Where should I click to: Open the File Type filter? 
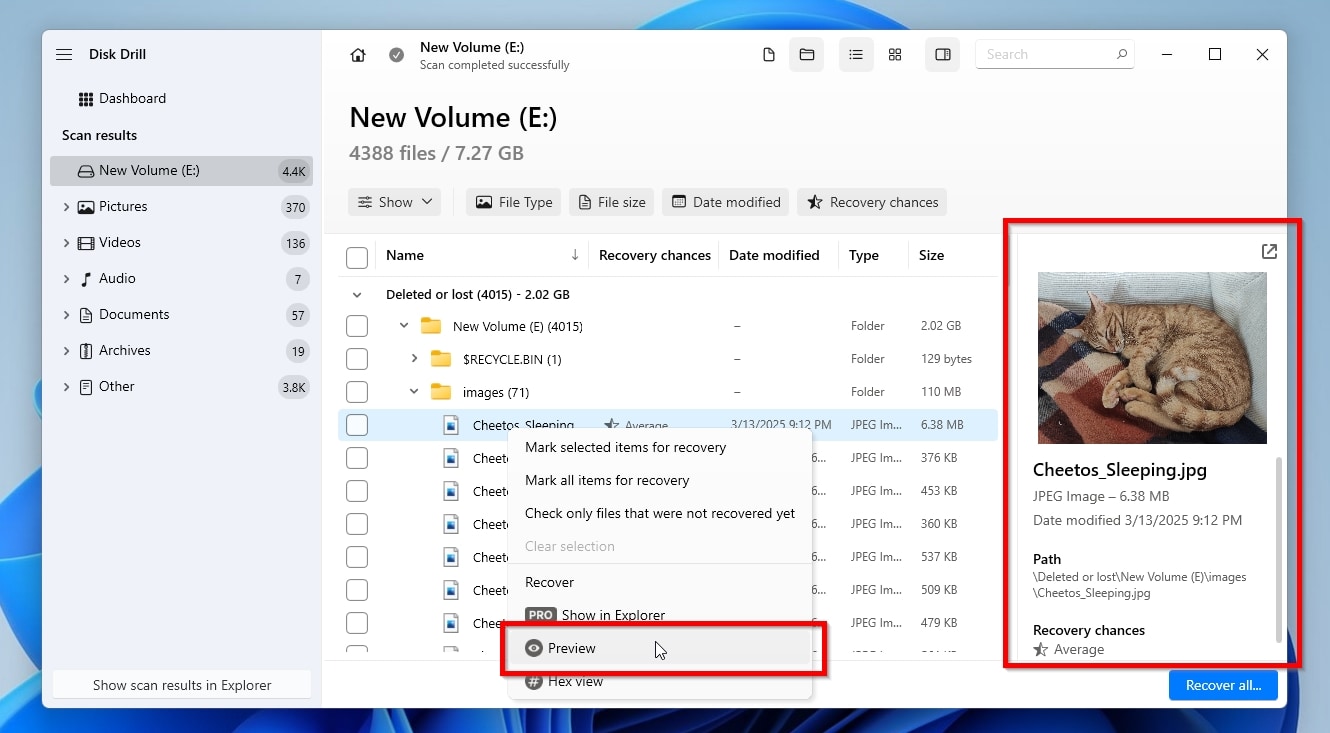tap(513, 202)
